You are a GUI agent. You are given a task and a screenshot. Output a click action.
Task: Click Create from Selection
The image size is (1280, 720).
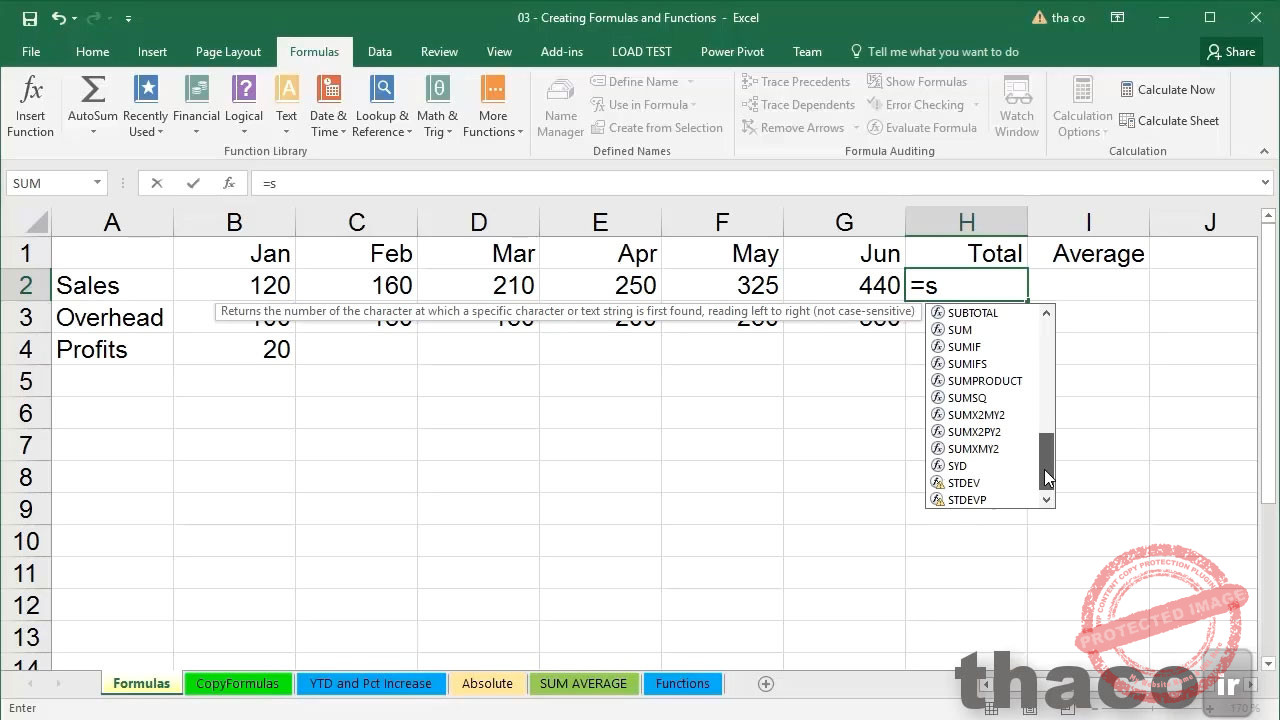point(657,128)
